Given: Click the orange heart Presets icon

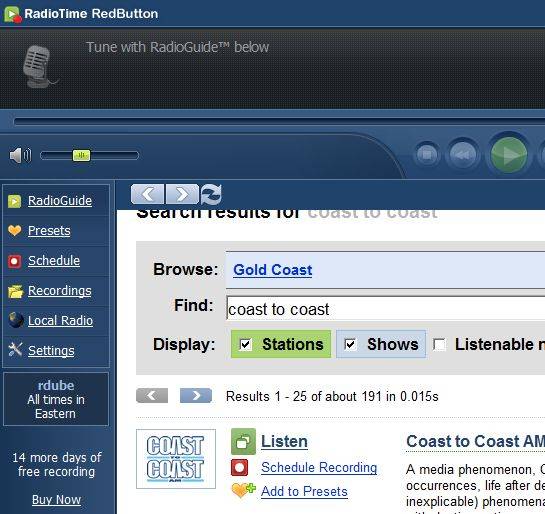Looking at the screenshot, I should (x=15, y=230).
